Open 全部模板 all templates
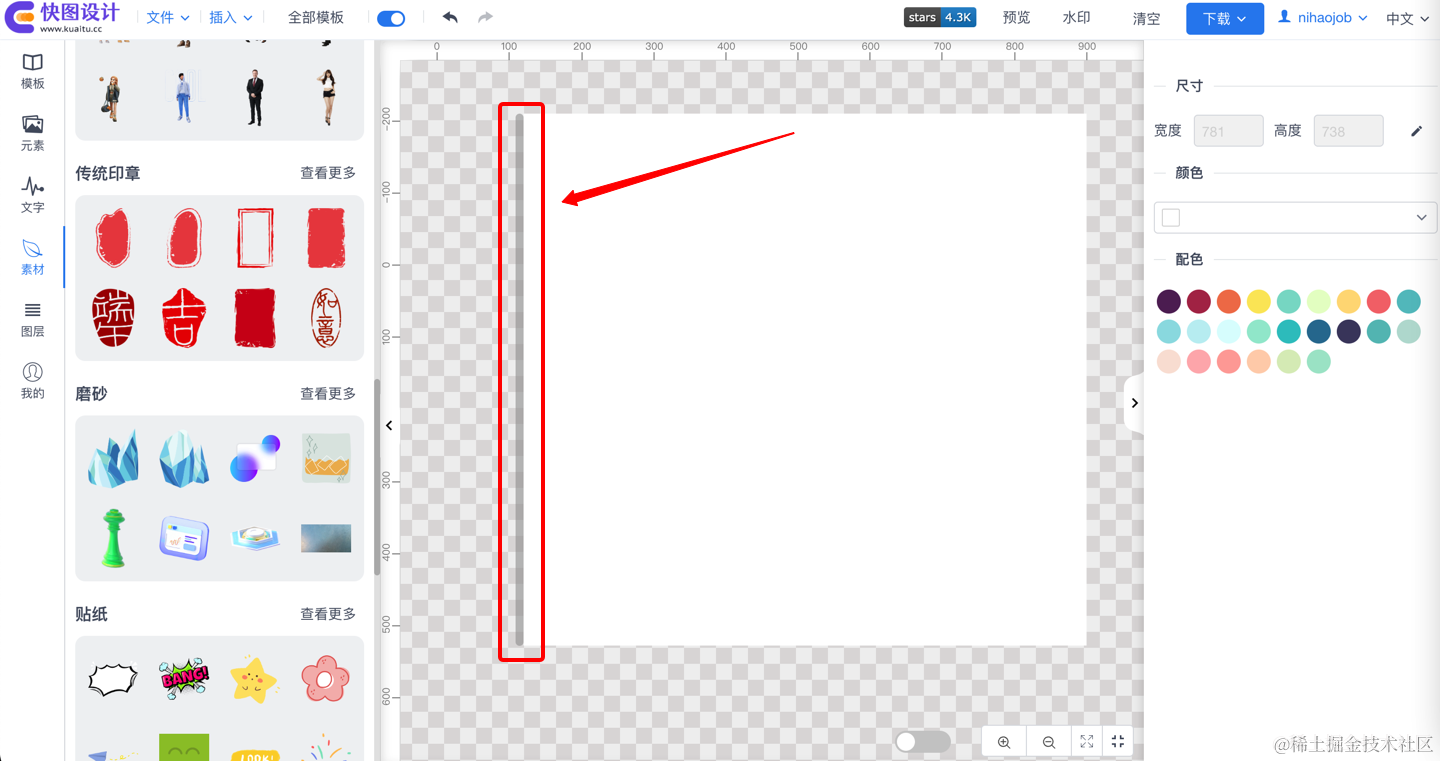The height and width of the screenshot is (761, 1440). pyautogui.click(x=316, y=18)
